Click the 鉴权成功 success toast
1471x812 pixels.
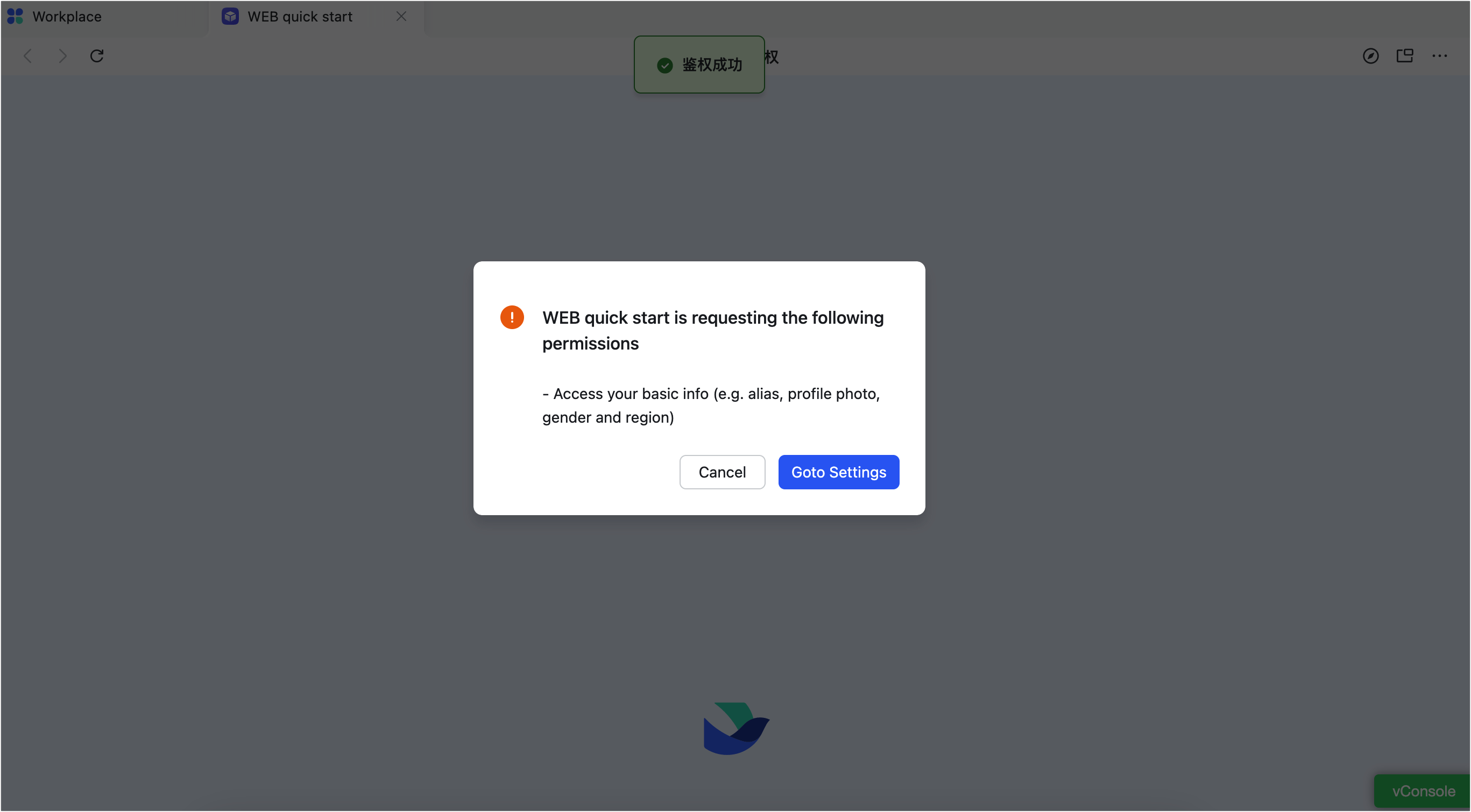pos(699,65)
